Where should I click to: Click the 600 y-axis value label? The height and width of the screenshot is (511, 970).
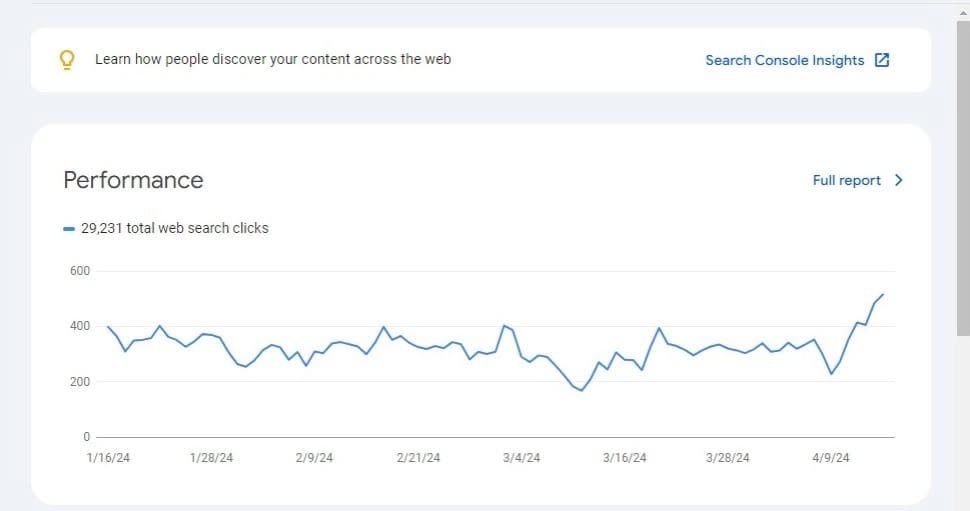pos(80,271)
